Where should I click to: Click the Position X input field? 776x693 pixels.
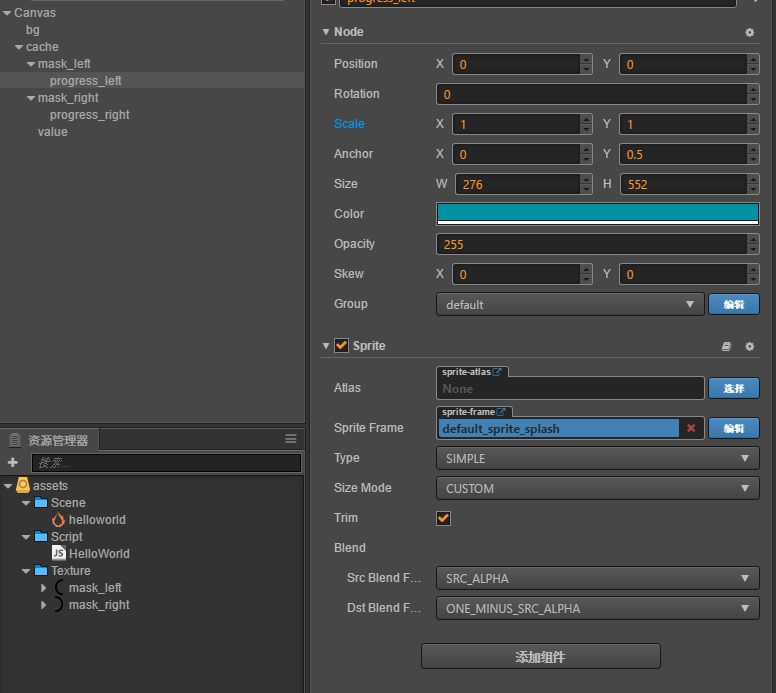coord(516,64)
